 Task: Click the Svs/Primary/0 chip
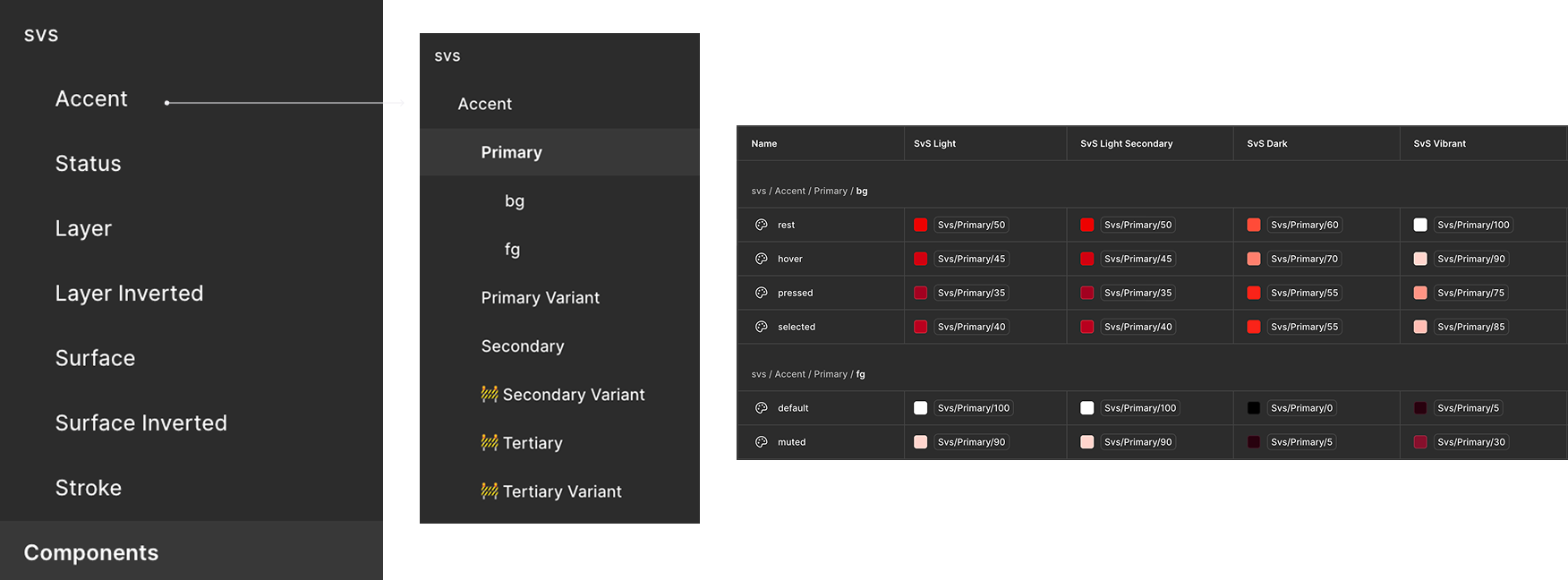click(x=1302, y=408)
